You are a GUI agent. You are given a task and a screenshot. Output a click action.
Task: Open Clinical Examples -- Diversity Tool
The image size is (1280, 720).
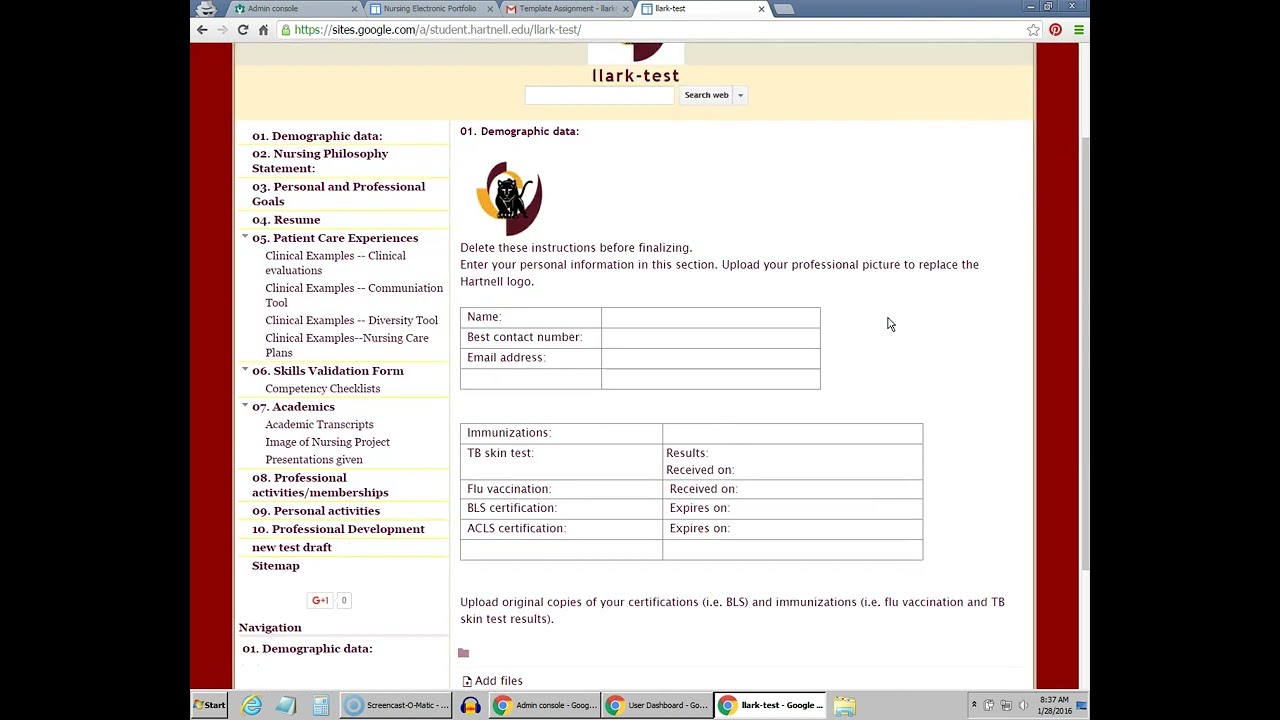click(351, 320)
